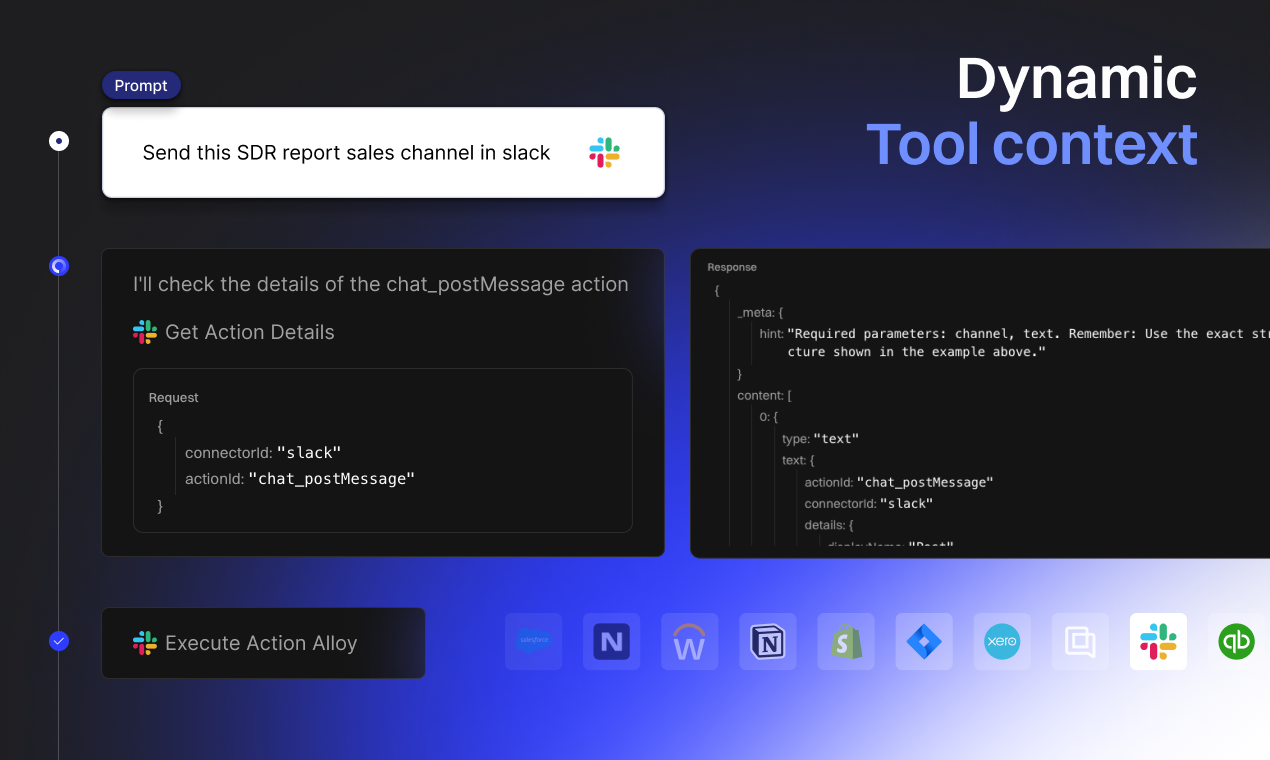The image size is (1270, 760).
Task: Select the first timeline step dot
Action: click(59, 141)
